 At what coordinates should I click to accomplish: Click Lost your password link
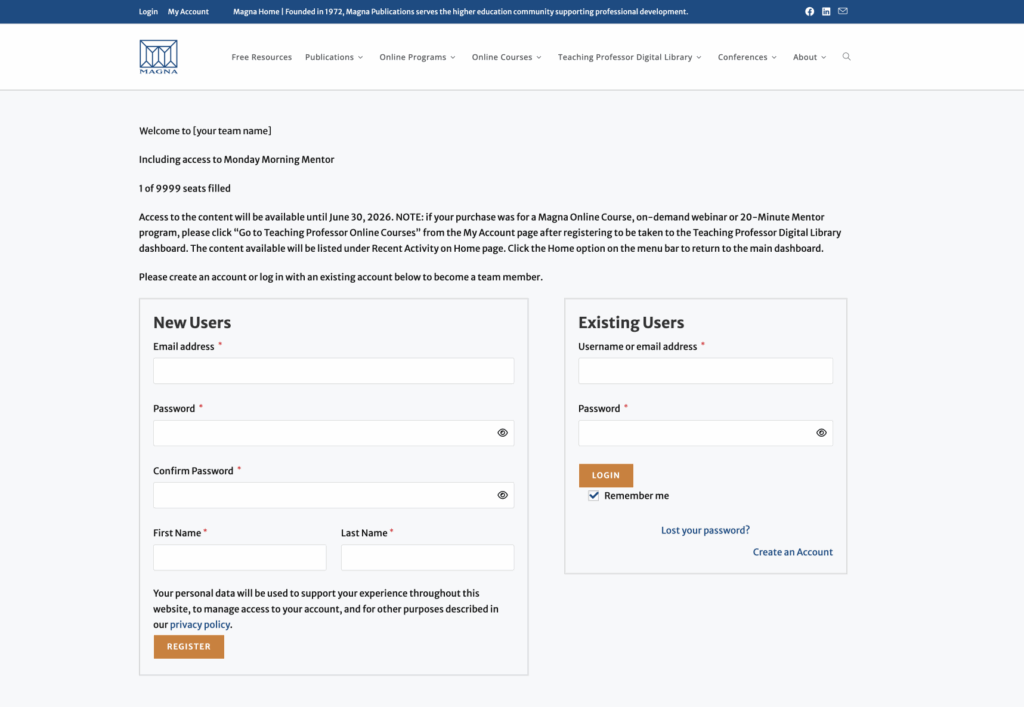[x=705, y=530]
